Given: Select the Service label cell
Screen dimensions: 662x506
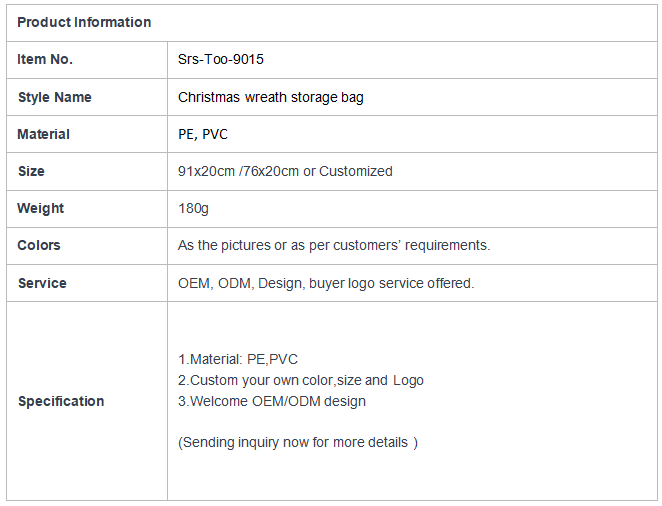Looking at the screenshot, I should (87, 283).
